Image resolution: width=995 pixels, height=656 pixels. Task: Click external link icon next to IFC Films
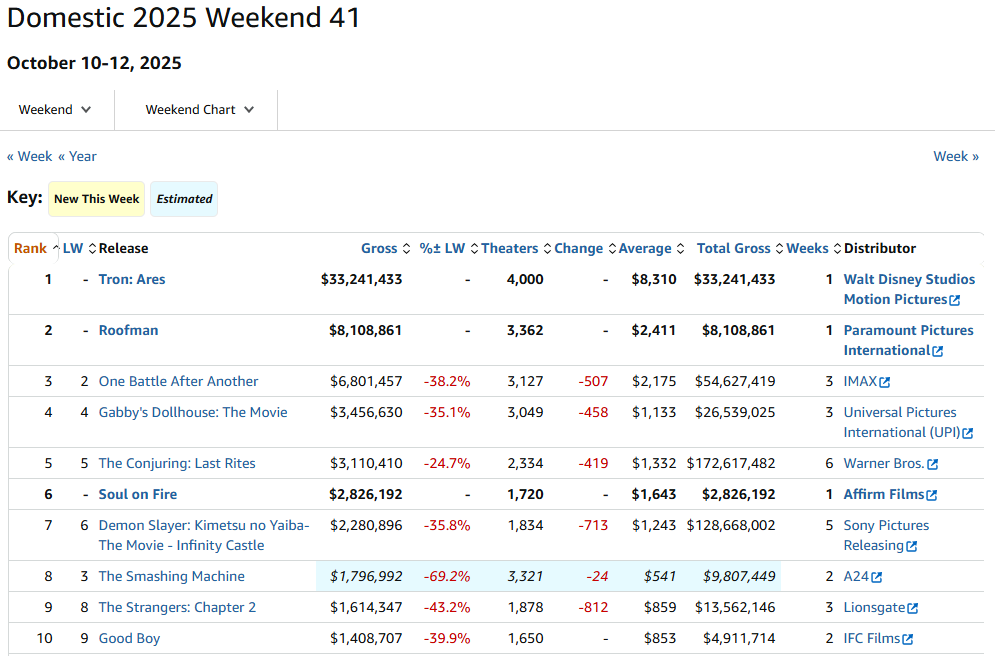(907, 639)
